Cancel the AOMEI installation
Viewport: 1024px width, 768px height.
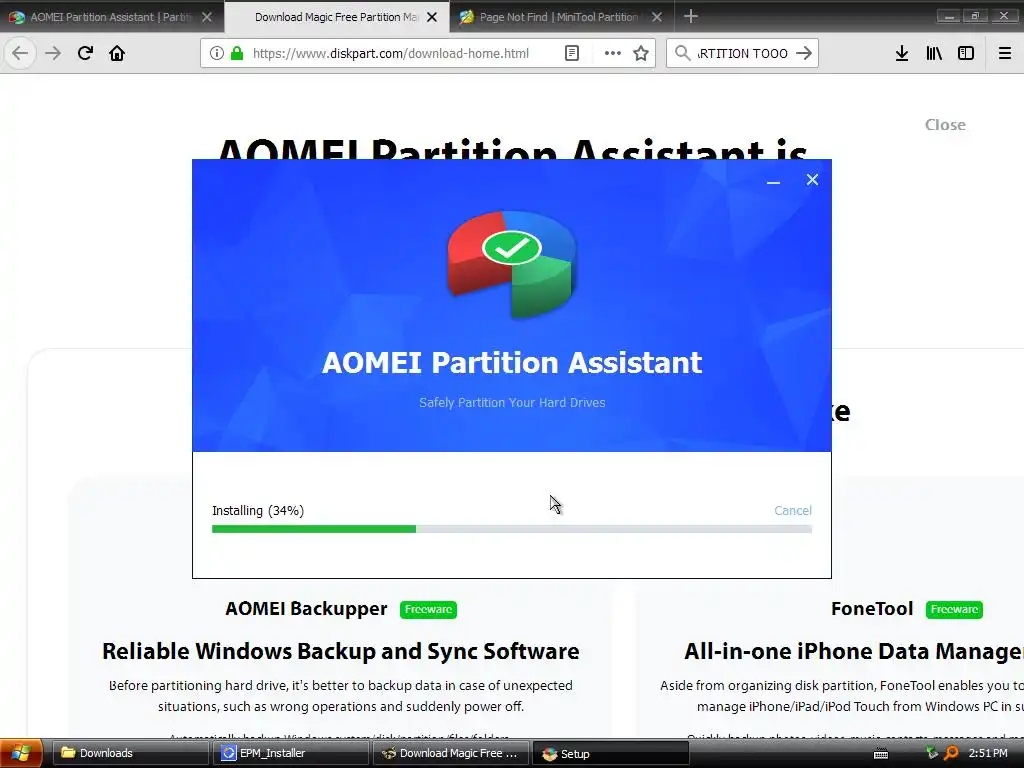click(793, 511)
